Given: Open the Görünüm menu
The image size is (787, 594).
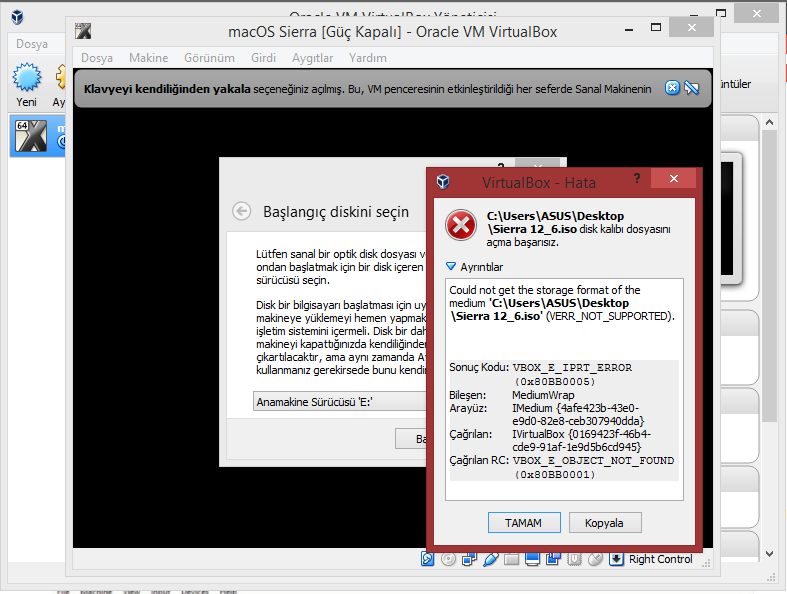Looking at the screenshot, I should 209,58.
